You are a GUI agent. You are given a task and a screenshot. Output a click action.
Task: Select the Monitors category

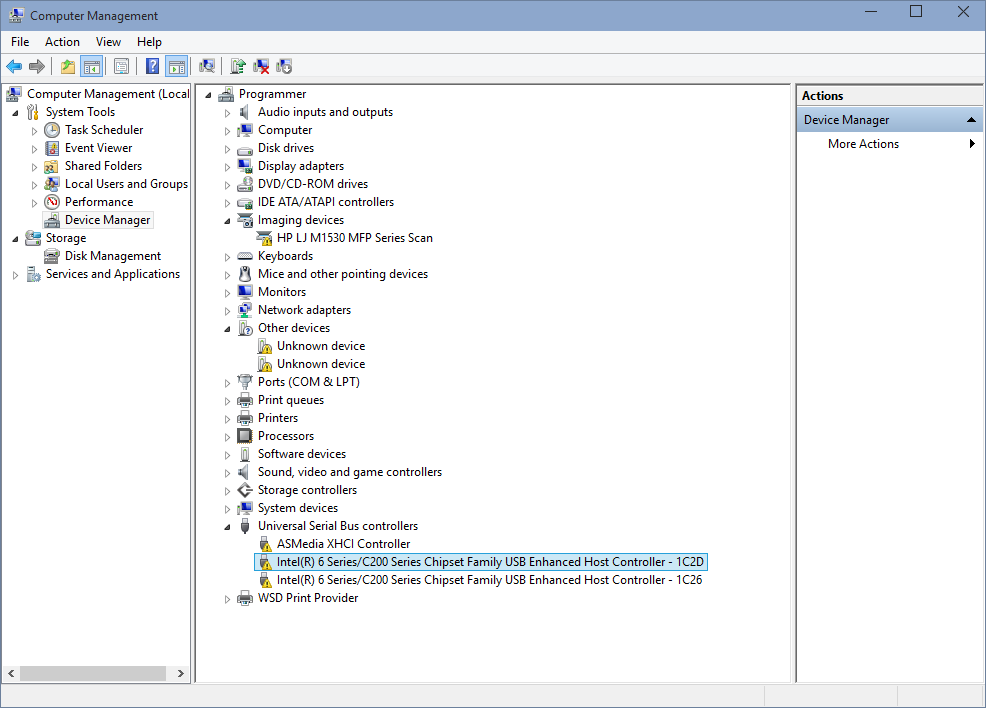282,292
